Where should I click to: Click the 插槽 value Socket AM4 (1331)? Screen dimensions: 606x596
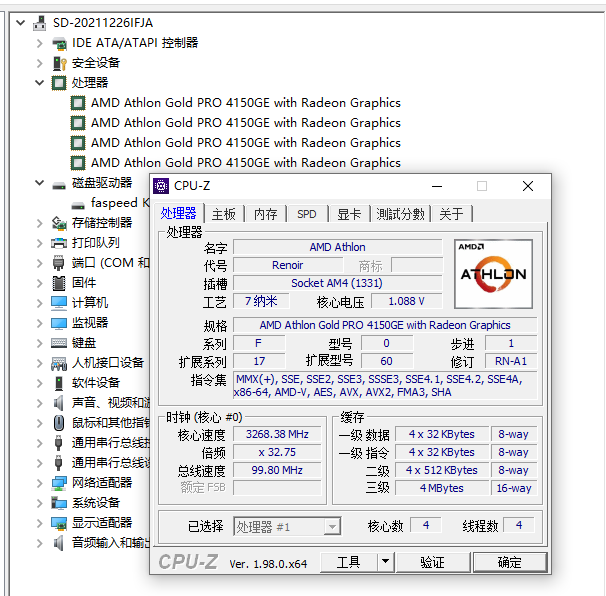(337, 283)
